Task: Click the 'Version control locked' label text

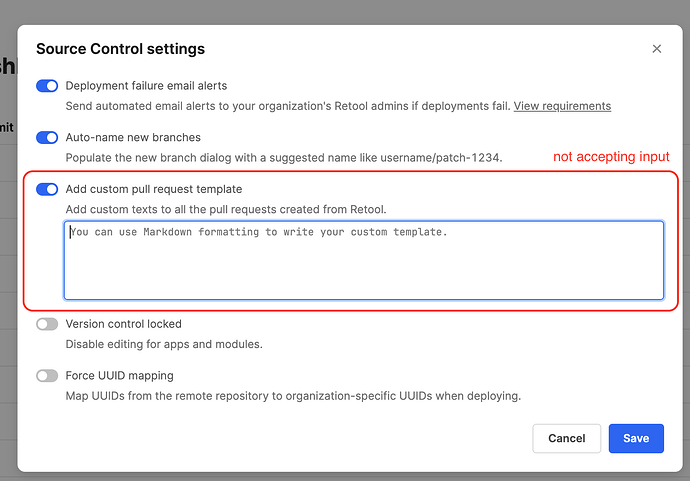Action: coord(124,324)
